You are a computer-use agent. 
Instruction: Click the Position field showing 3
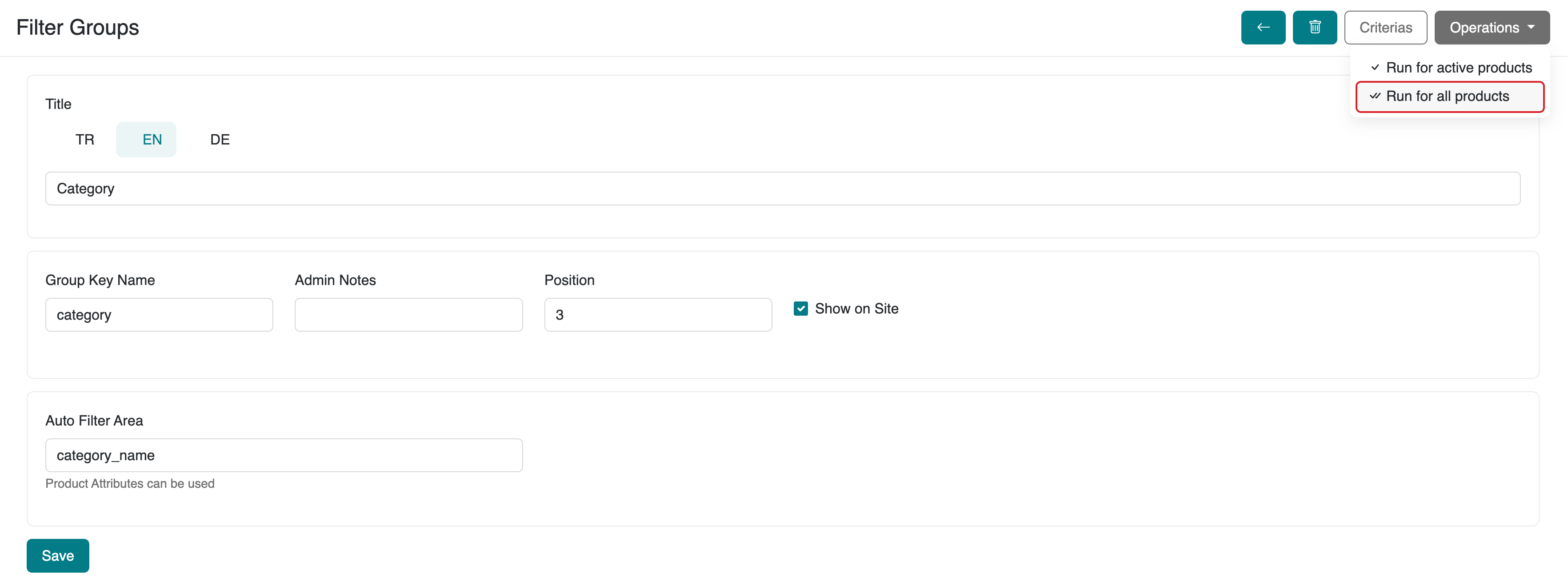click(657, 315)
